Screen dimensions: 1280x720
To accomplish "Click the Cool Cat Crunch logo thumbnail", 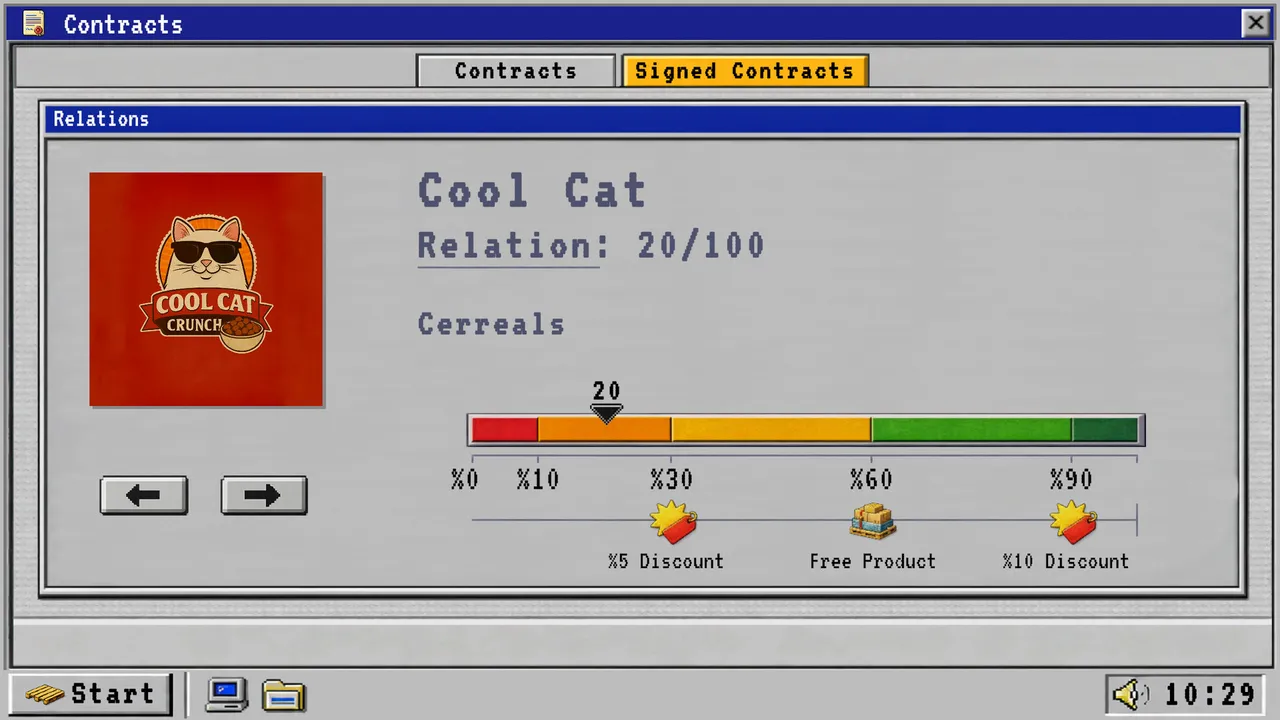I will click(206, 289).
